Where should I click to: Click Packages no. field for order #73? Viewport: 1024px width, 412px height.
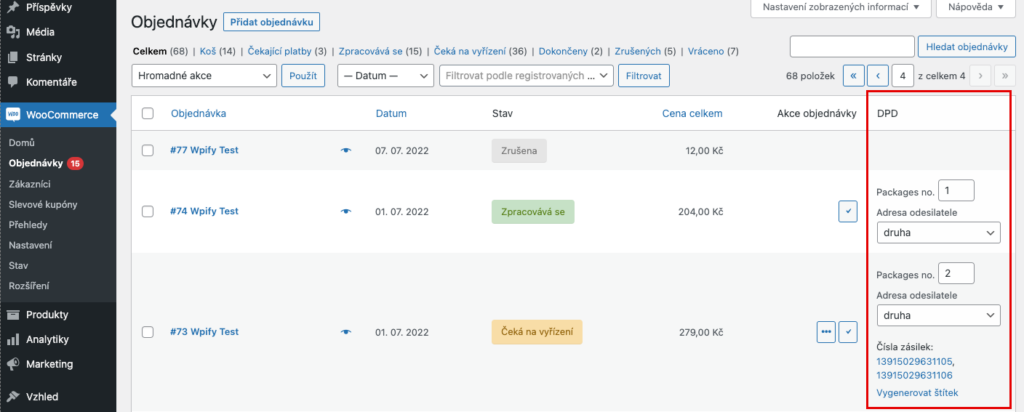[x=957, y=274]
